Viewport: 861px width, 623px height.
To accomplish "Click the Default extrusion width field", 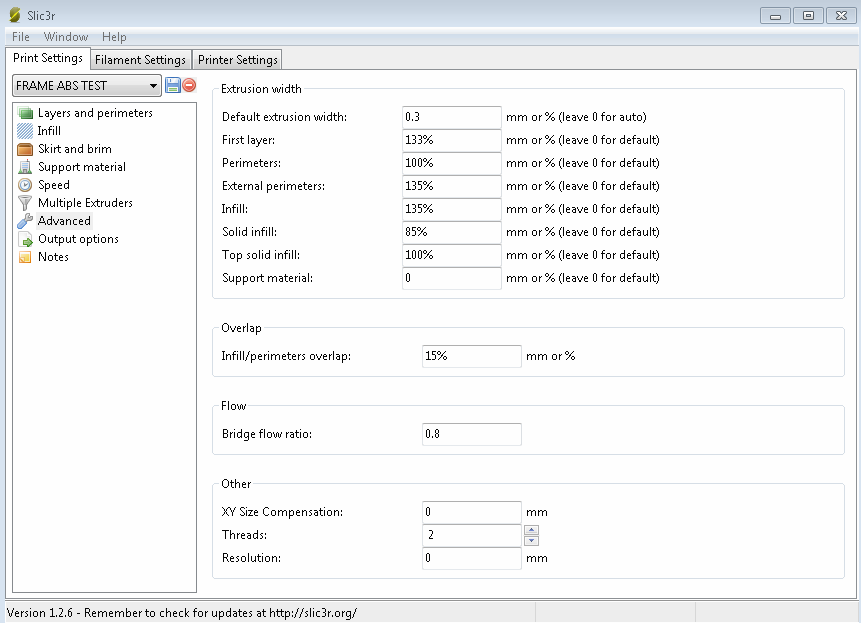I will click(x=451, y=117).
